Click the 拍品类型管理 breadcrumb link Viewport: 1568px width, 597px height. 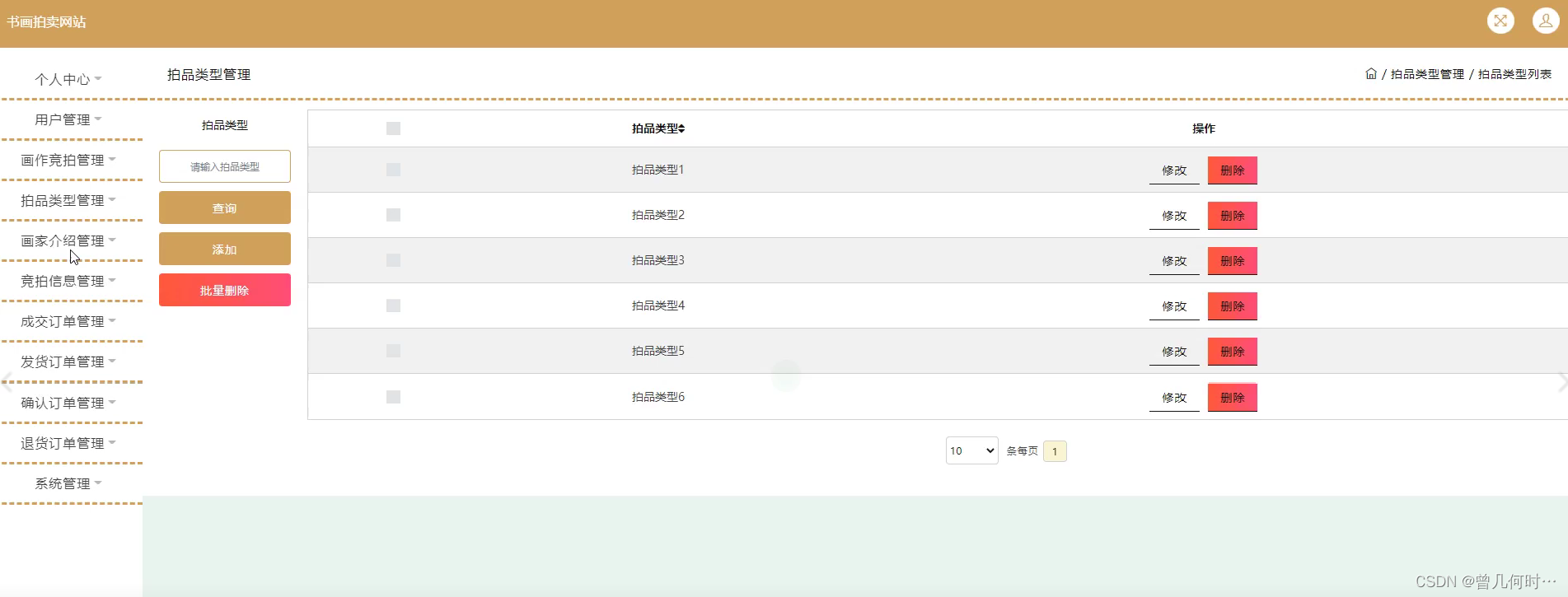pos(1427,74)
